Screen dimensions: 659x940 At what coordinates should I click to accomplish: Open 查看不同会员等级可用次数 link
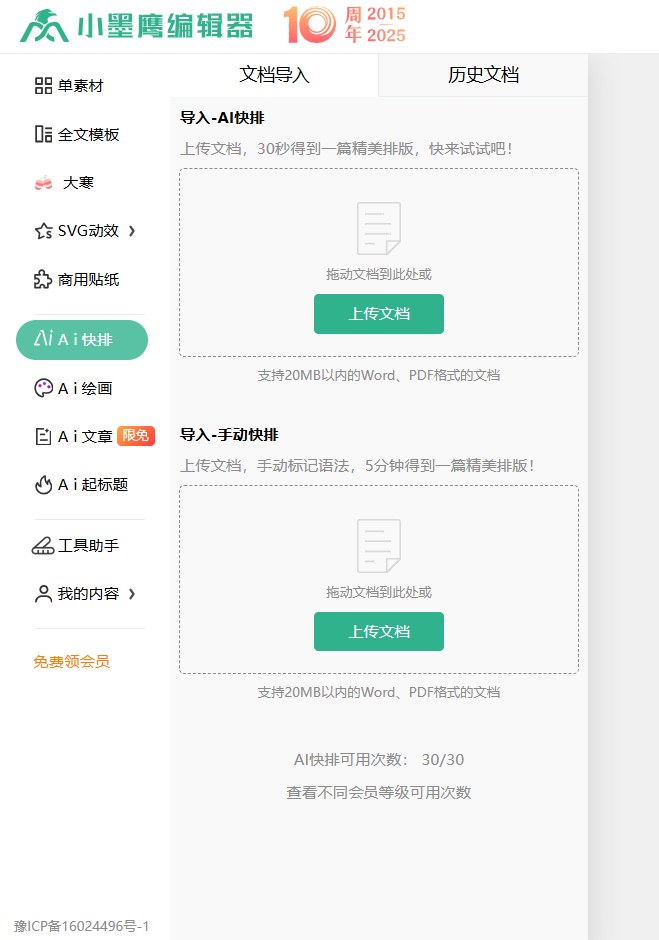(379, 793)
